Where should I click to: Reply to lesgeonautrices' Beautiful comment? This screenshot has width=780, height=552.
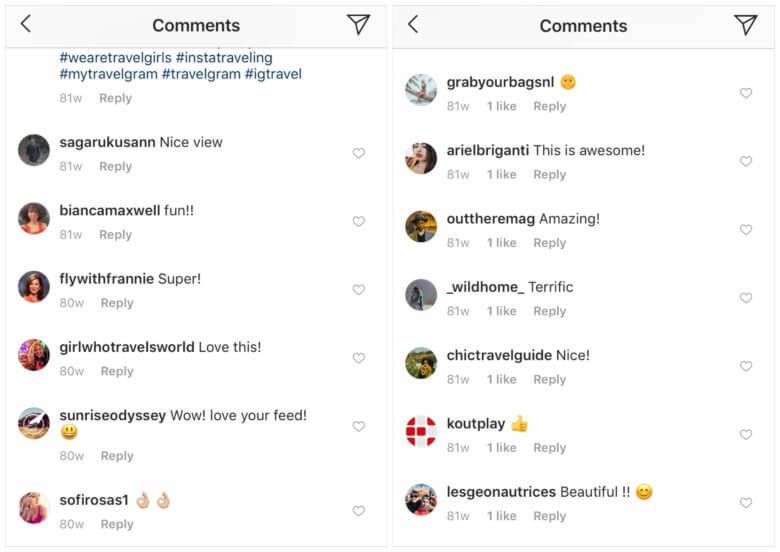pos(549,516)
